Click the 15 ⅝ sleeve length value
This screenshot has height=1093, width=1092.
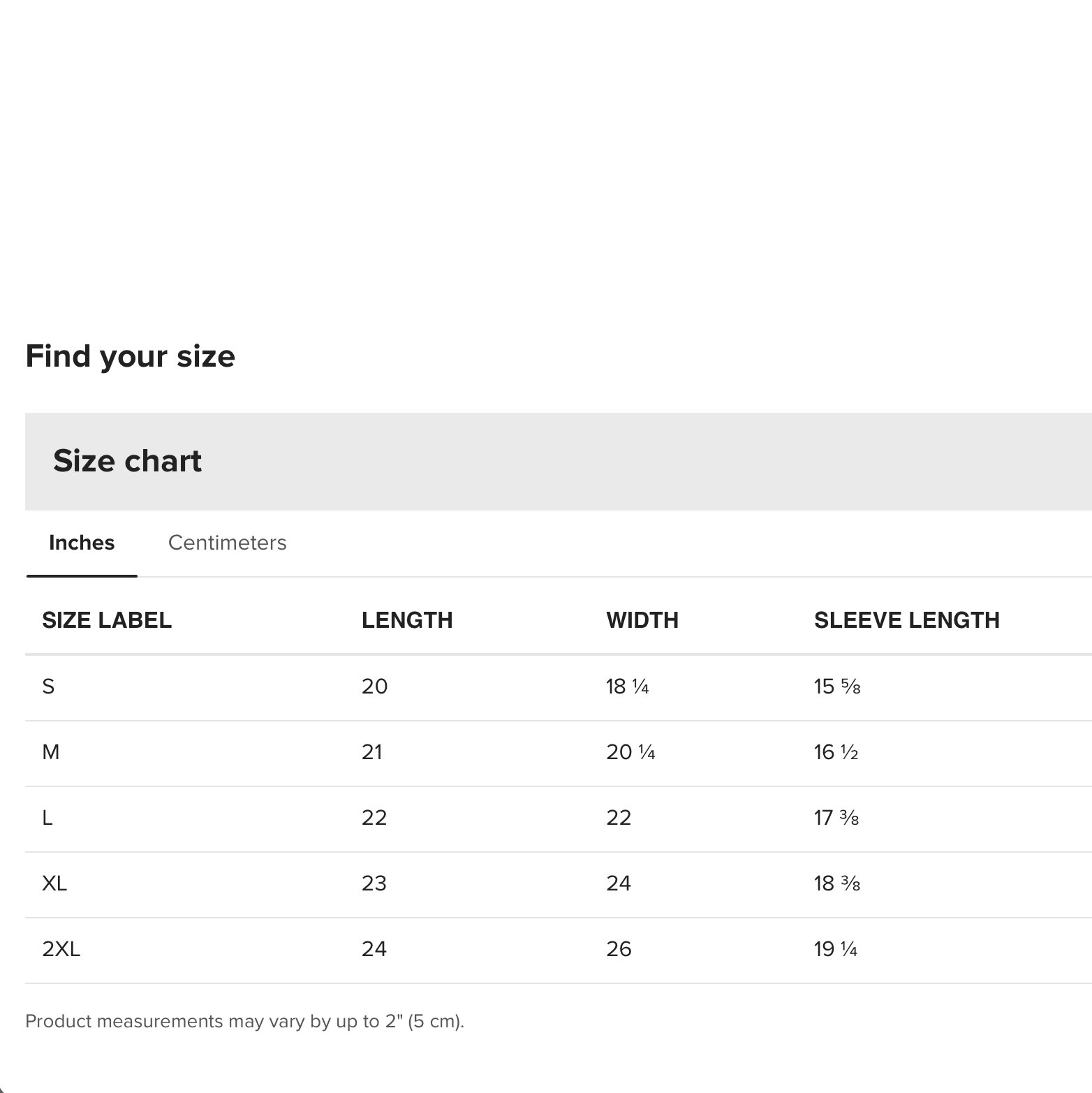click(x=837, y=687)
